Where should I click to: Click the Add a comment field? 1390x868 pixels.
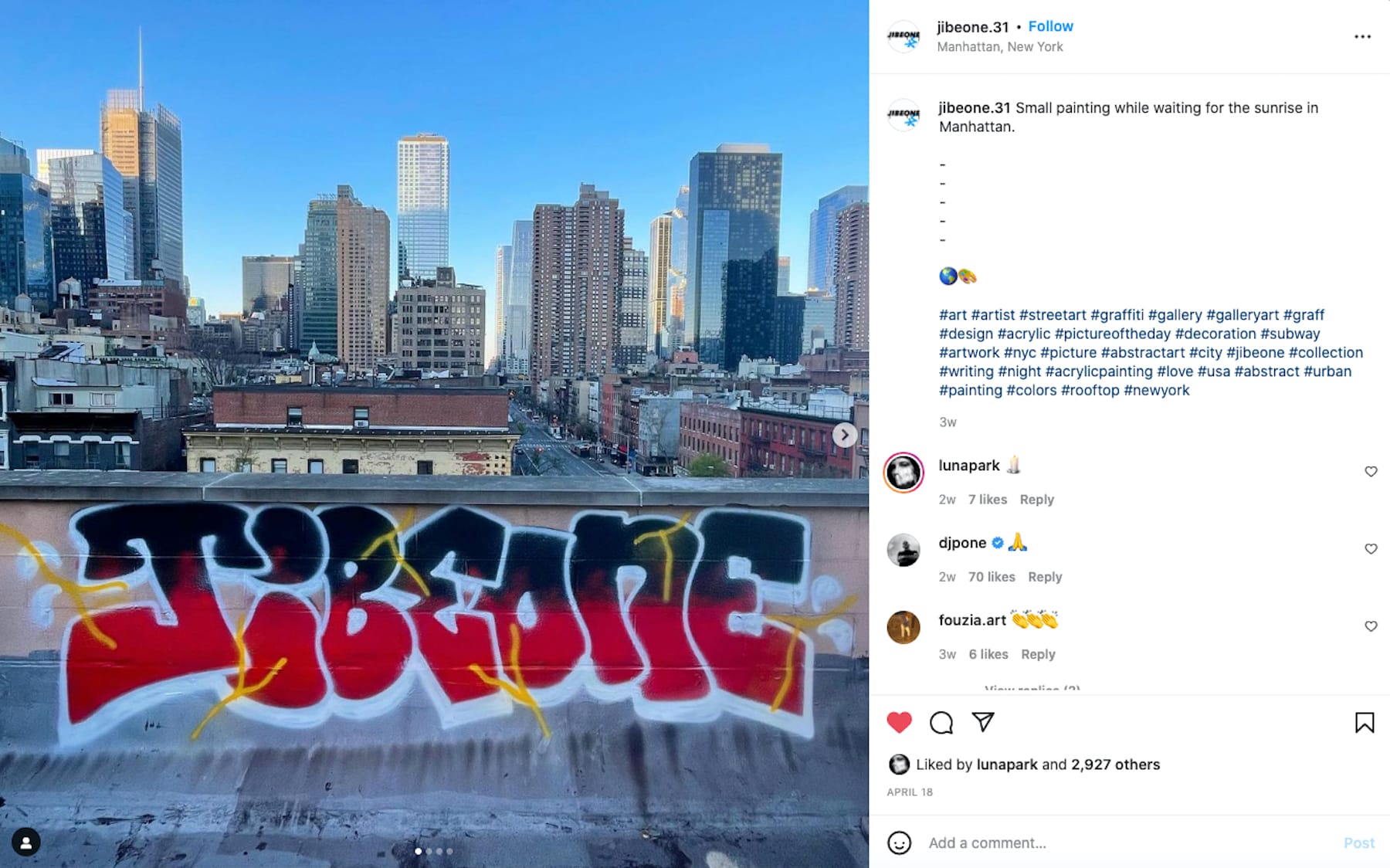[x=1127, y=843]
